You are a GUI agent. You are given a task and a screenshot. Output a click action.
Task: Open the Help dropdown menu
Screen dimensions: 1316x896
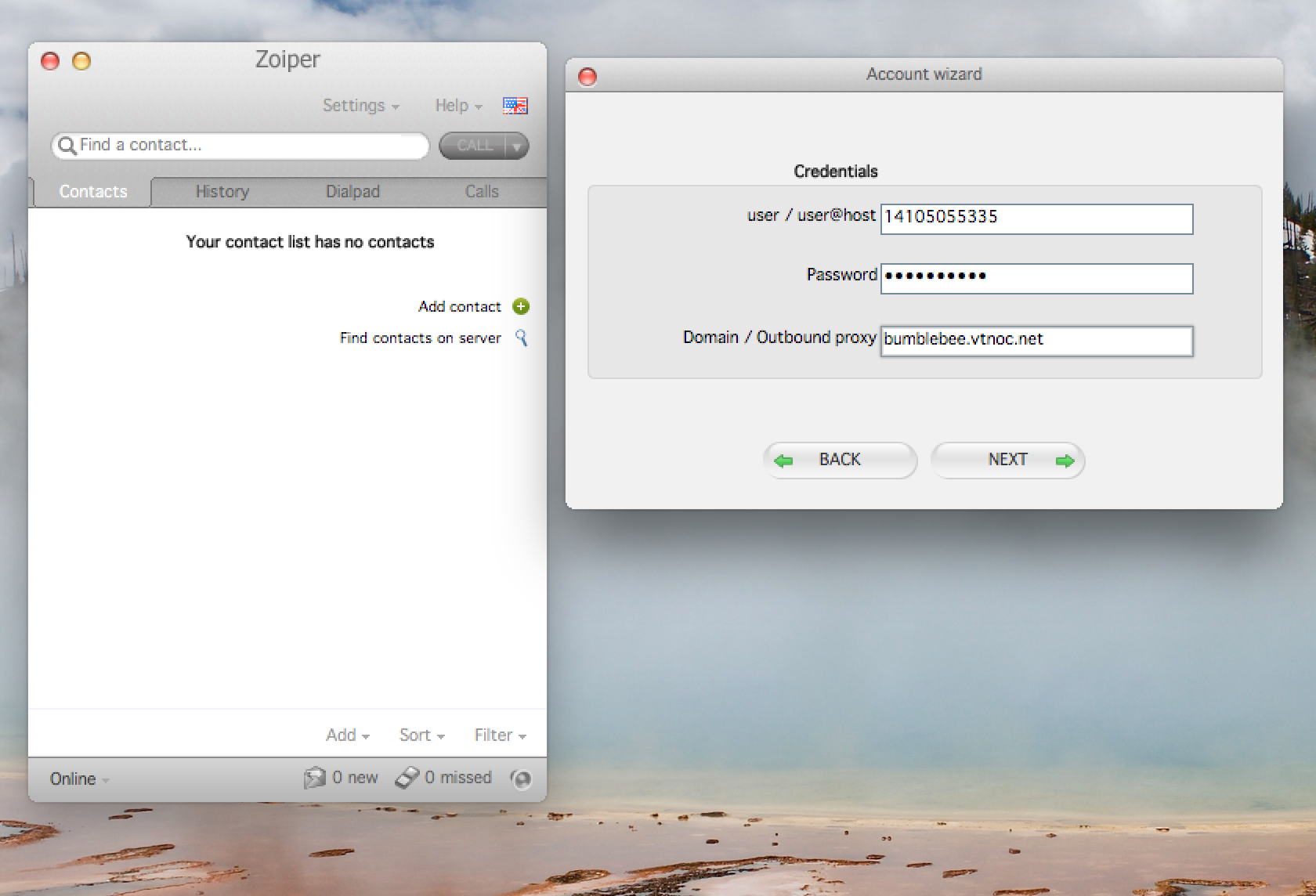point(459,106)
